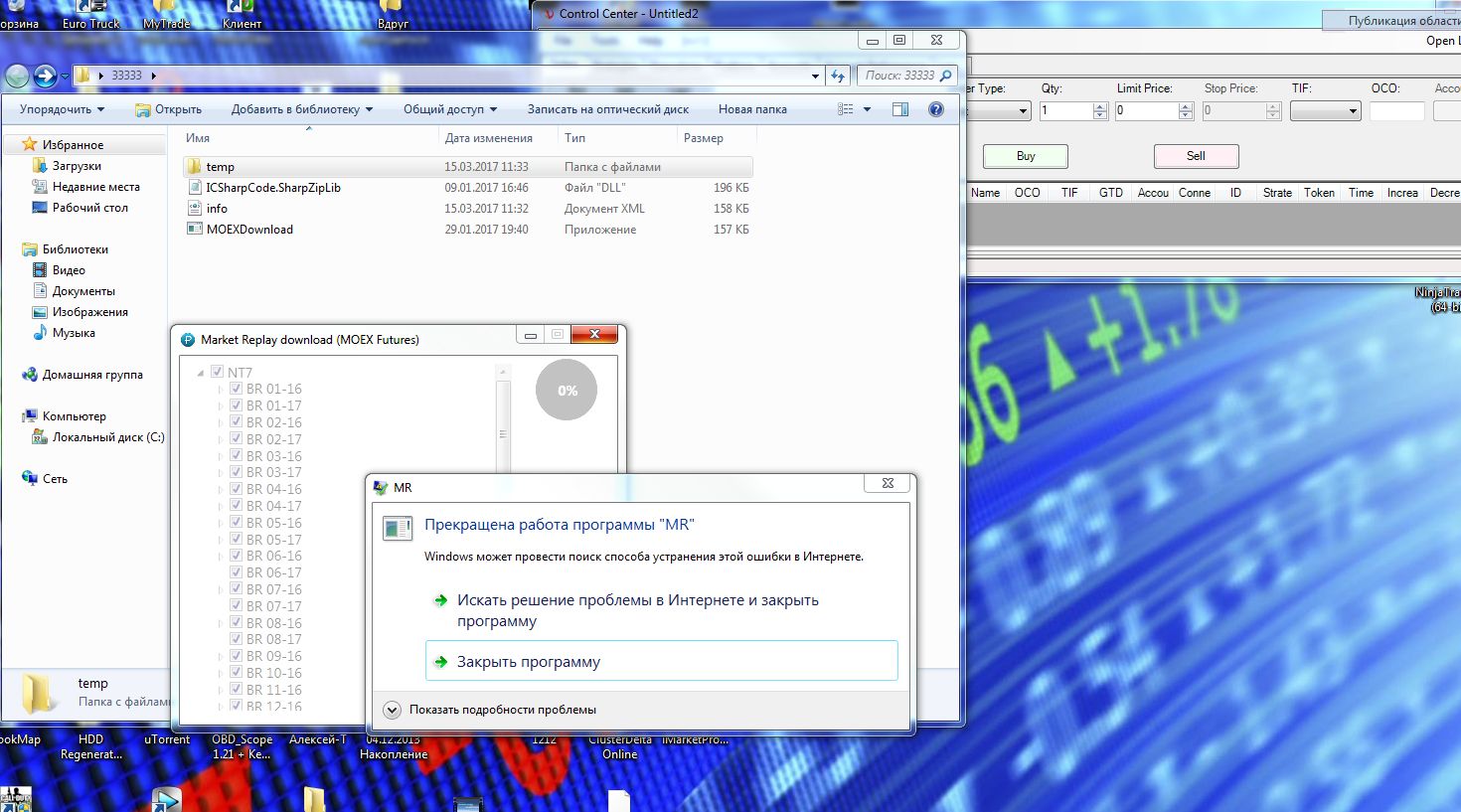
Task: Expand Показать подробности проблемы details
Action: 392,710
